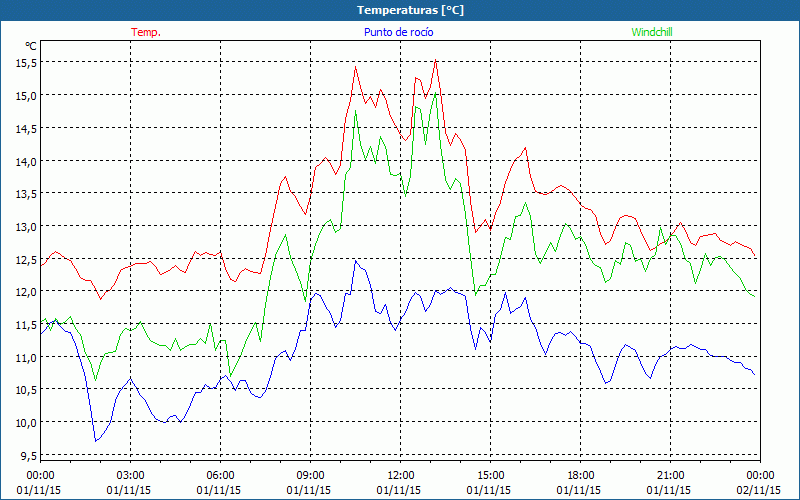This screenshot has height=500, width=800.
Task: Select the green 'Windchill' legend label
Action: click(x=652, y=32)
